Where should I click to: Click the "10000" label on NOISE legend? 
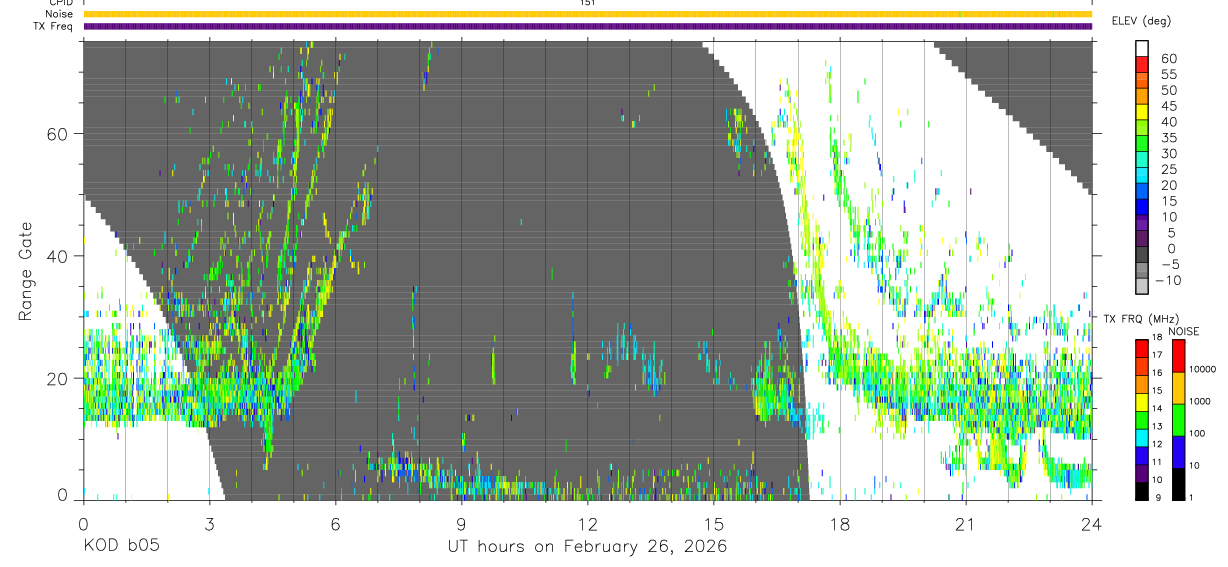point(1201,370)
